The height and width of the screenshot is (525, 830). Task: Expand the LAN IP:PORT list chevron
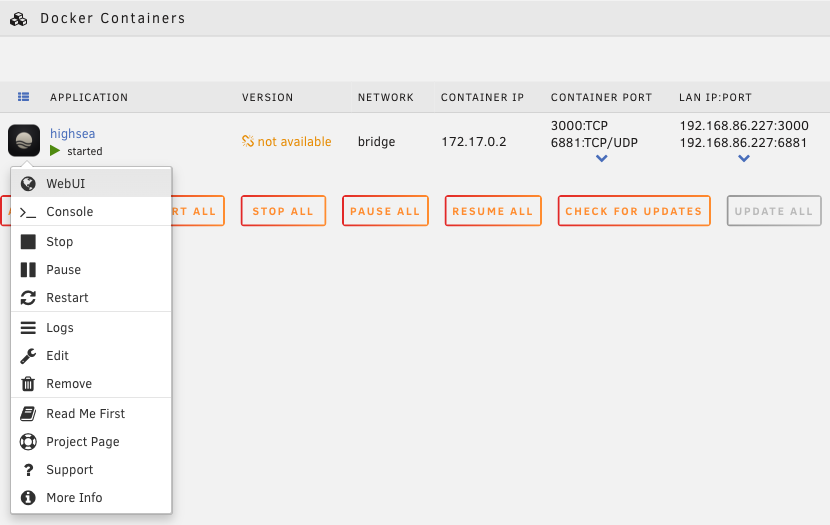tap(744, 158)
